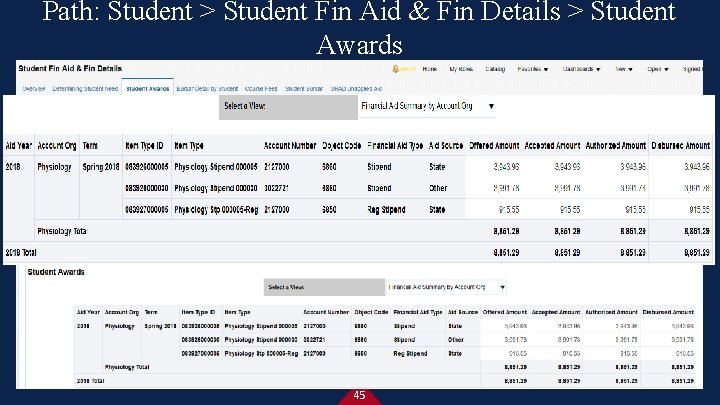Open the lower Student Awards view dropdown

click(446, 287)
